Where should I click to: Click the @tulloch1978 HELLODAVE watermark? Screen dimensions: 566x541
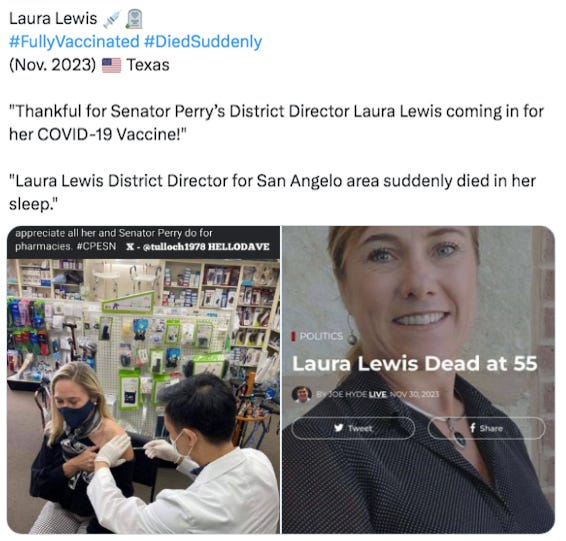pos(198,247)
